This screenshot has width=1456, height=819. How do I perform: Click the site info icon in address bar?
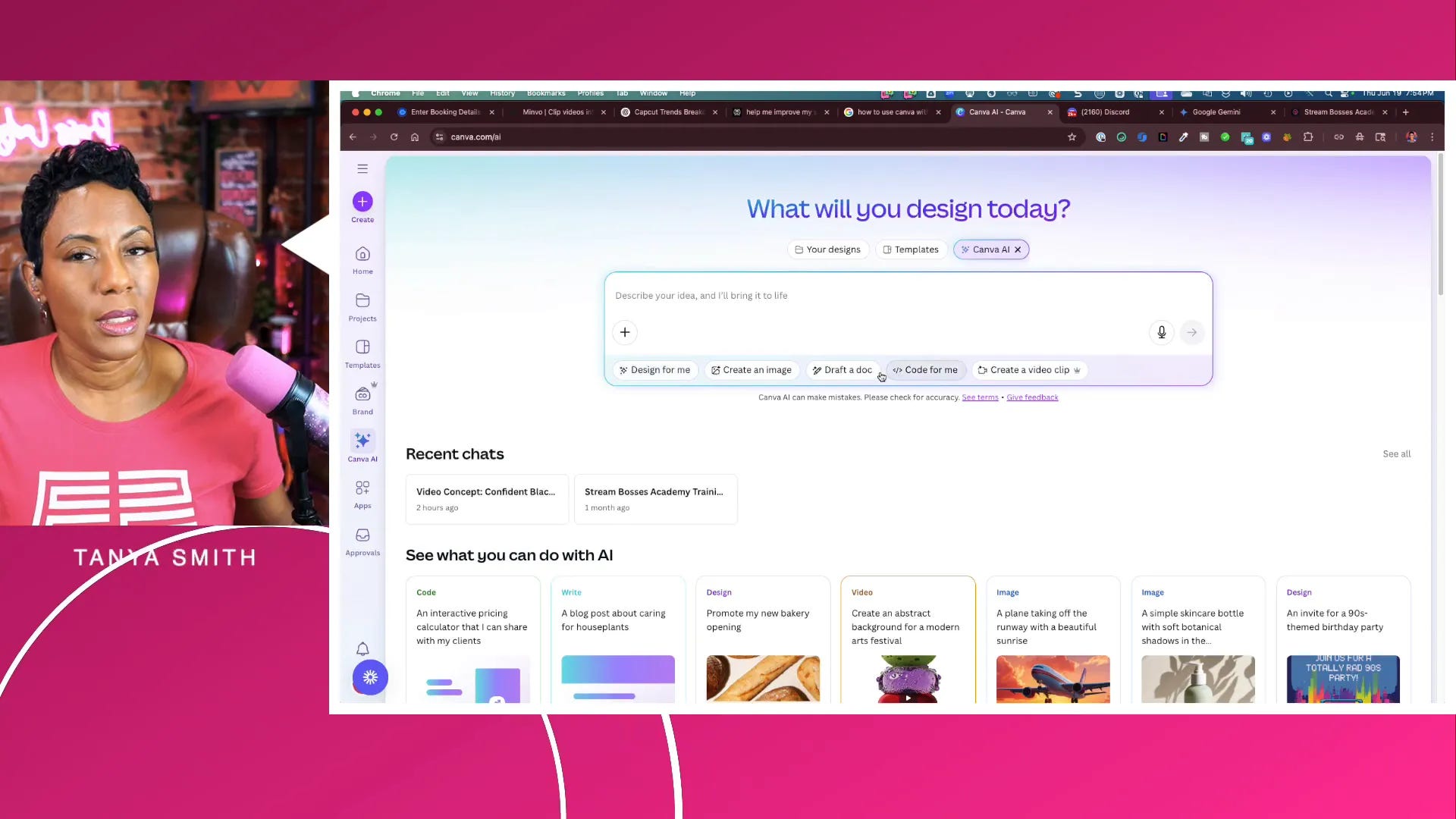439,137
